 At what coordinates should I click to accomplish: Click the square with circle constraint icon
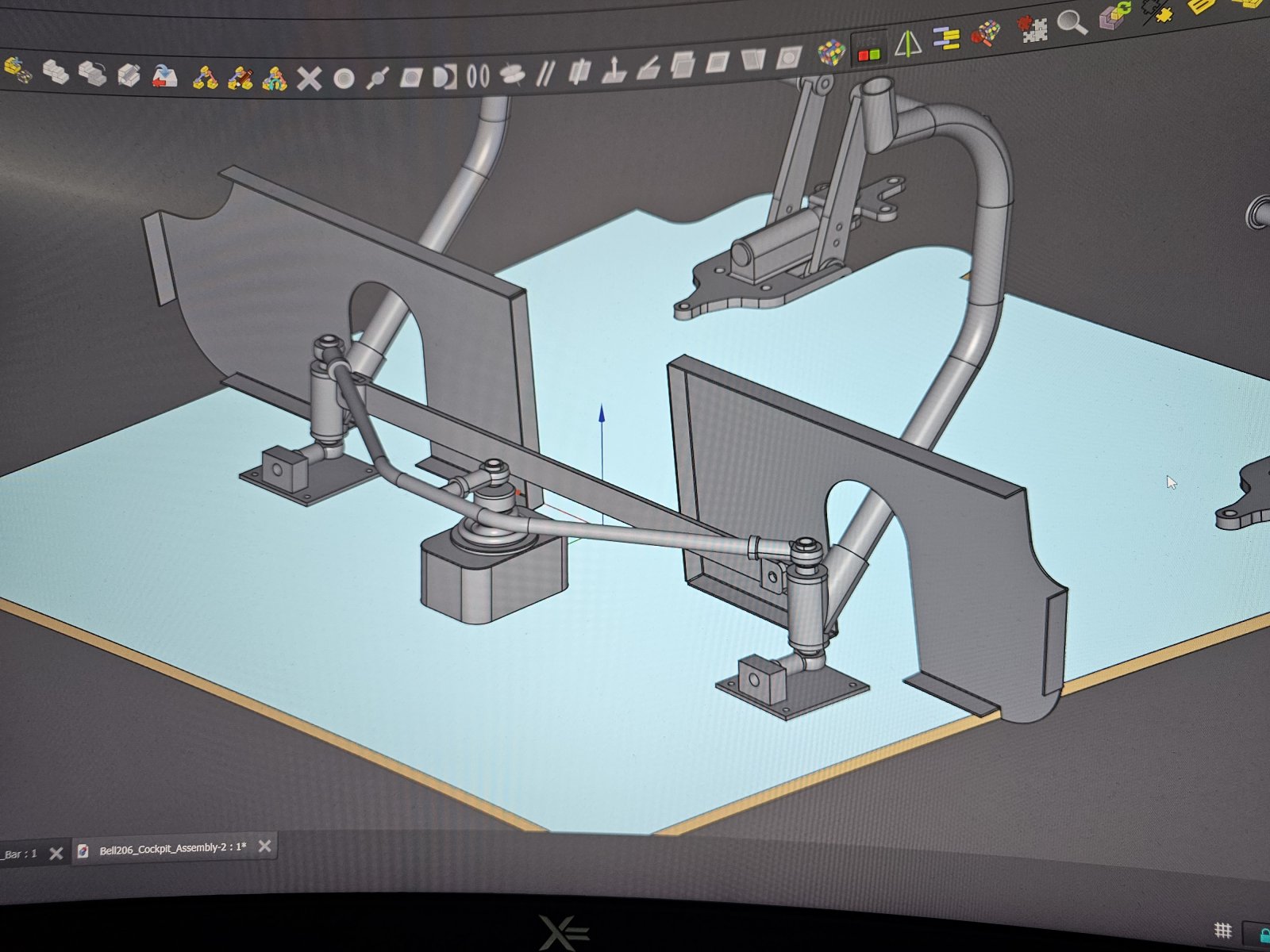click(787, 58)
